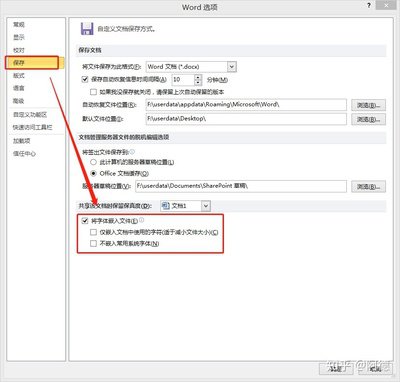Open the 语言 category
The width and height of the screenshot is (400, 382).
tap(19, 88)
